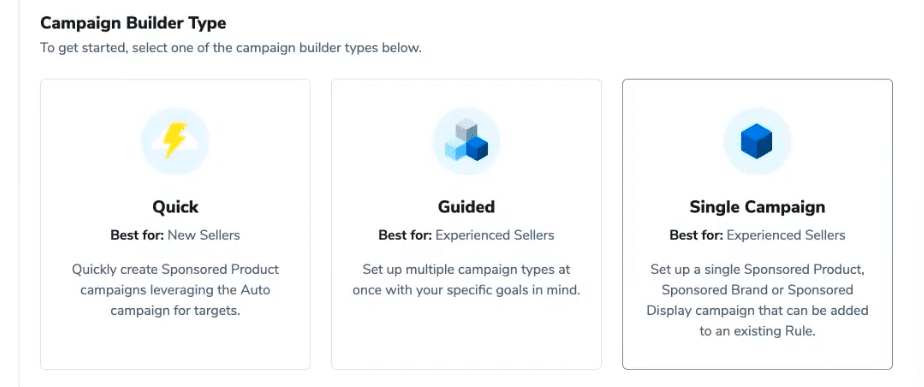This screenshot has height=387, width=924.
Task: Click the "Single Campaign" title text
Action: 757,207
